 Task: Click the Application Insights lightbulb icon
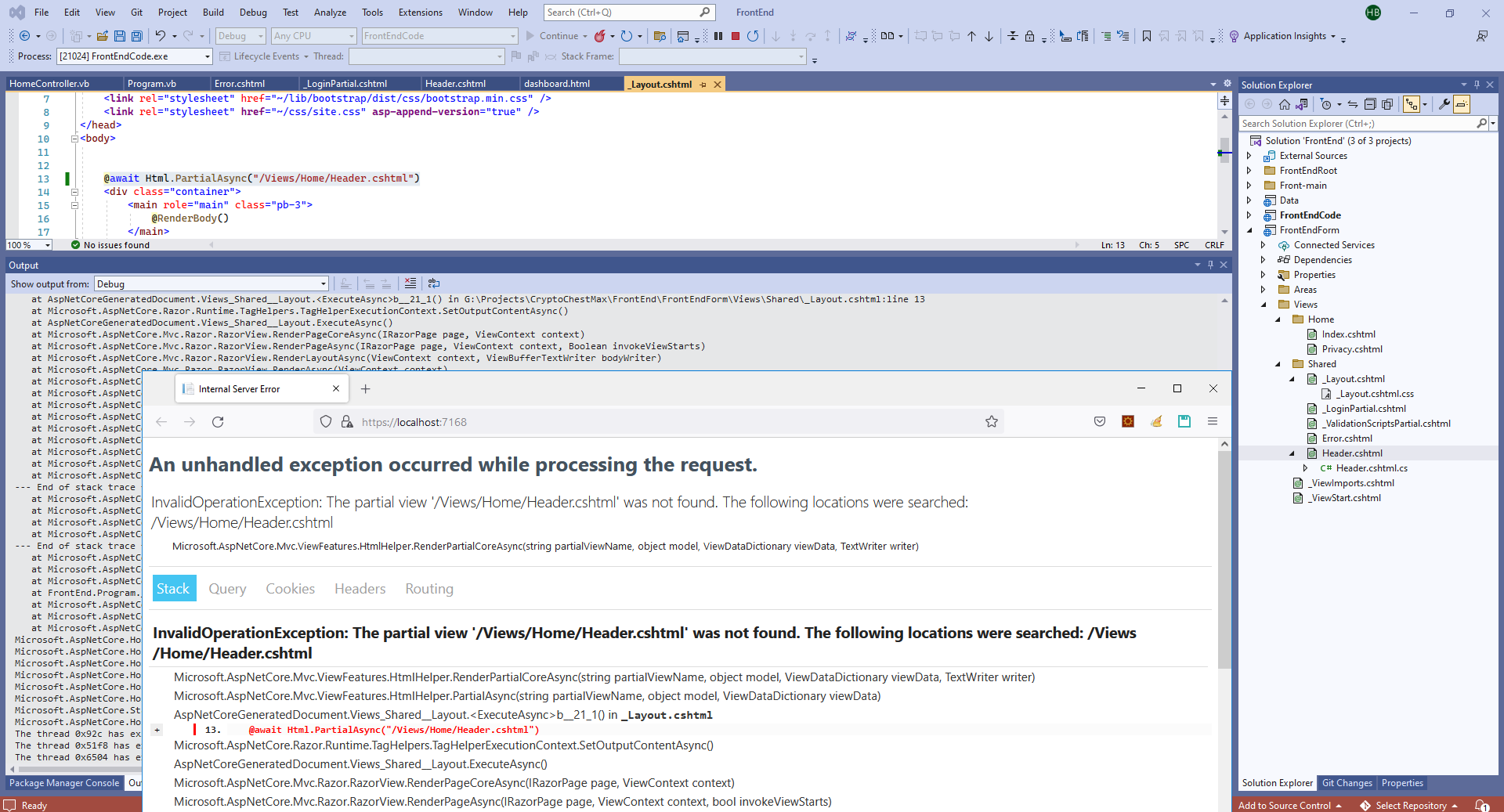click(1235, 36)
